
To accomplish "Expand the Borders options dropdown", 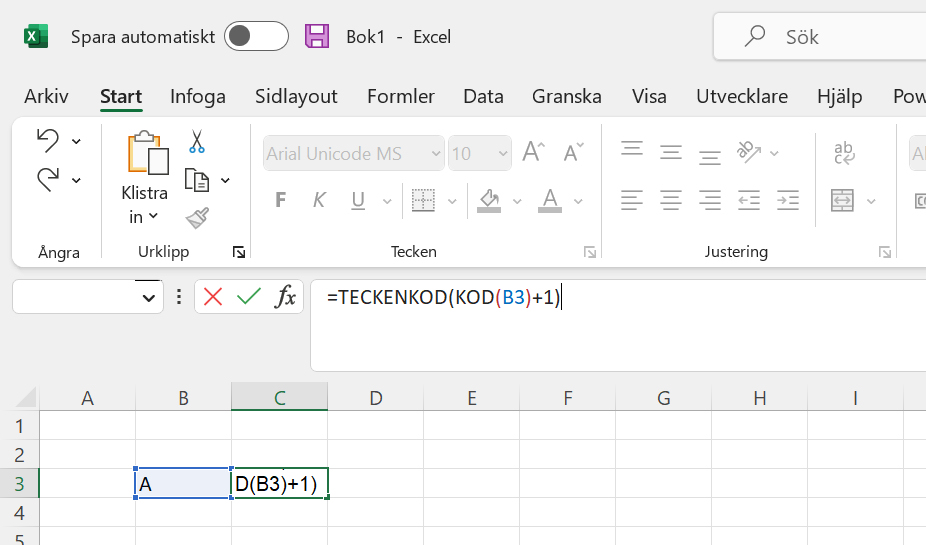I will 452,201.
